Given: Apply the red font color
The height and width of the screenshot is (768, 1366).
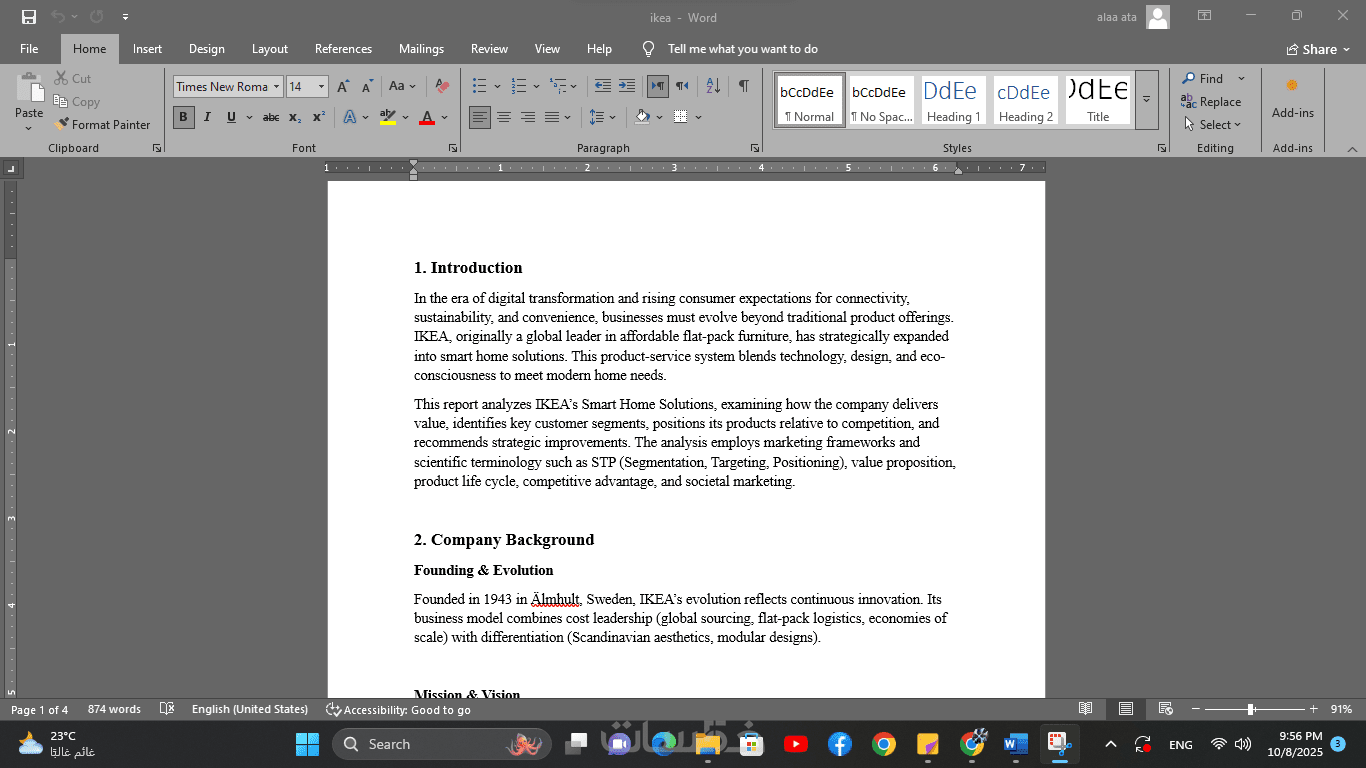Looking at the screenshot, I should coord(427,117).
